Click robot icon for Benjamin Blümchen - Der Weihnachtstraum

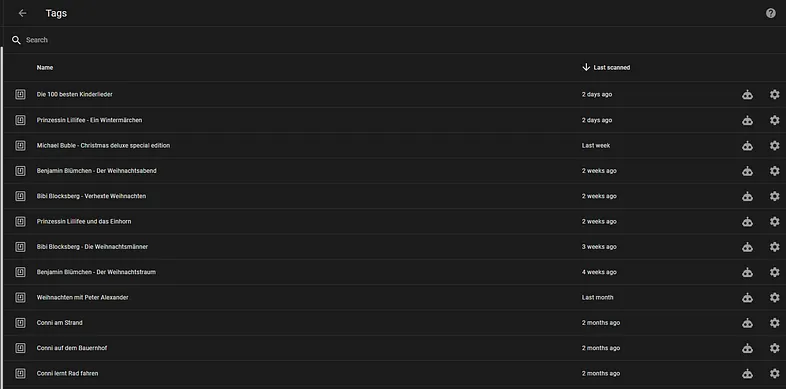747,272
